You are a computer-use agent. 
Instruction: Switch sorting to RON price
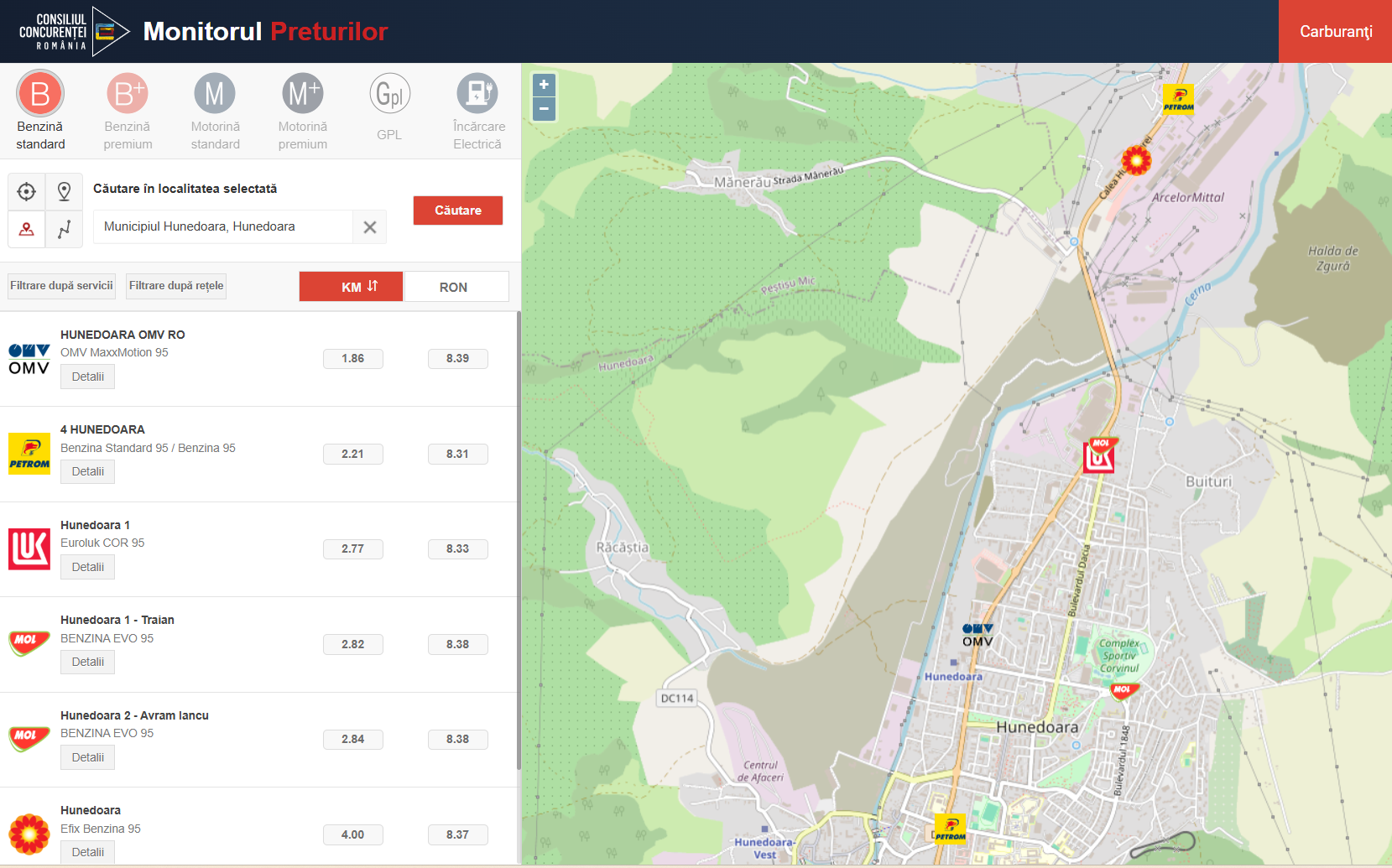[x=456, y=287]
